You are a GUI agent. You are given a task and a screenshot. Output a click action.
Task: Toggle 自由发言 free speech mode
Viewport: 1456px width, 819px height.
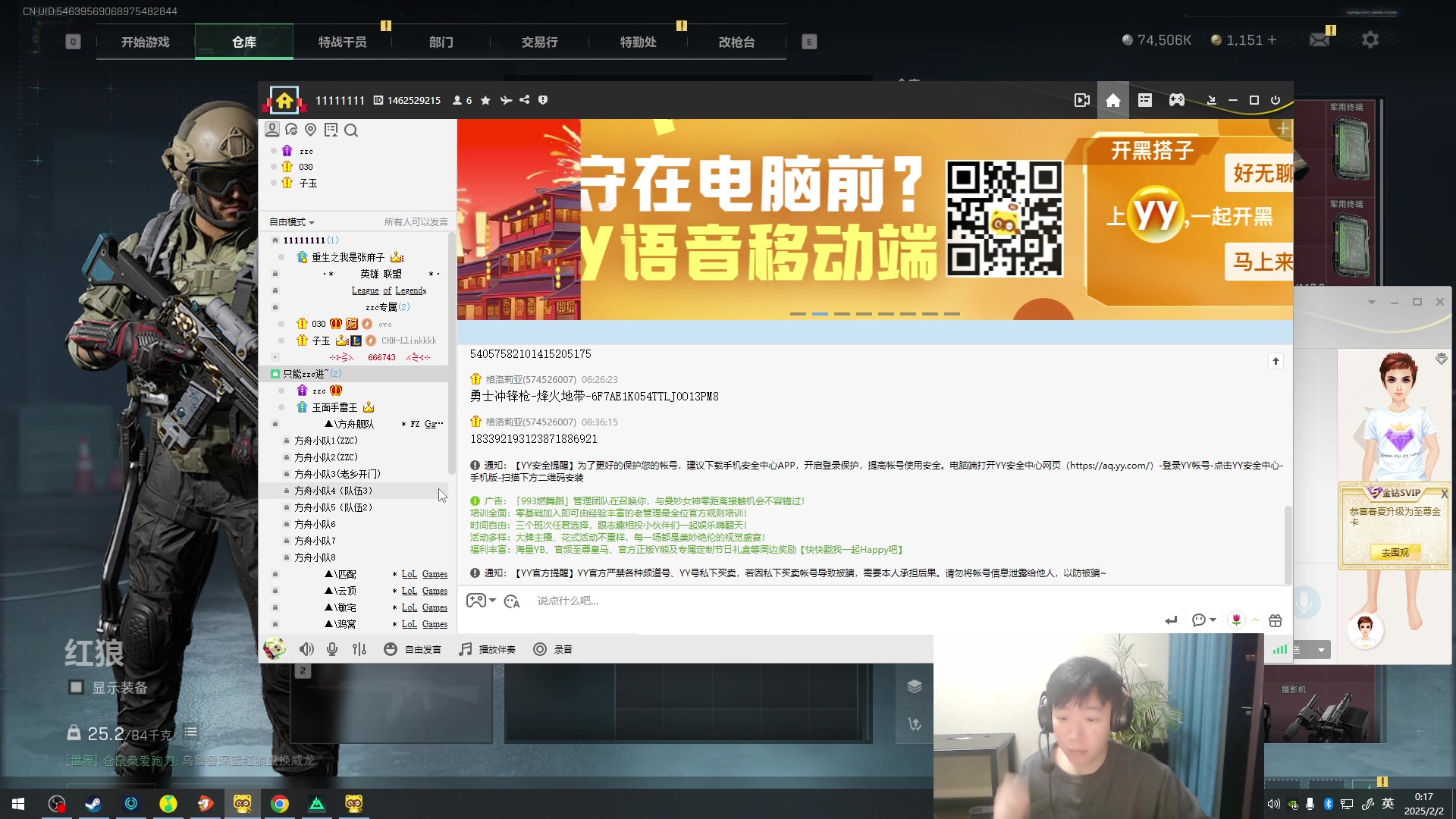pos(413,649)
